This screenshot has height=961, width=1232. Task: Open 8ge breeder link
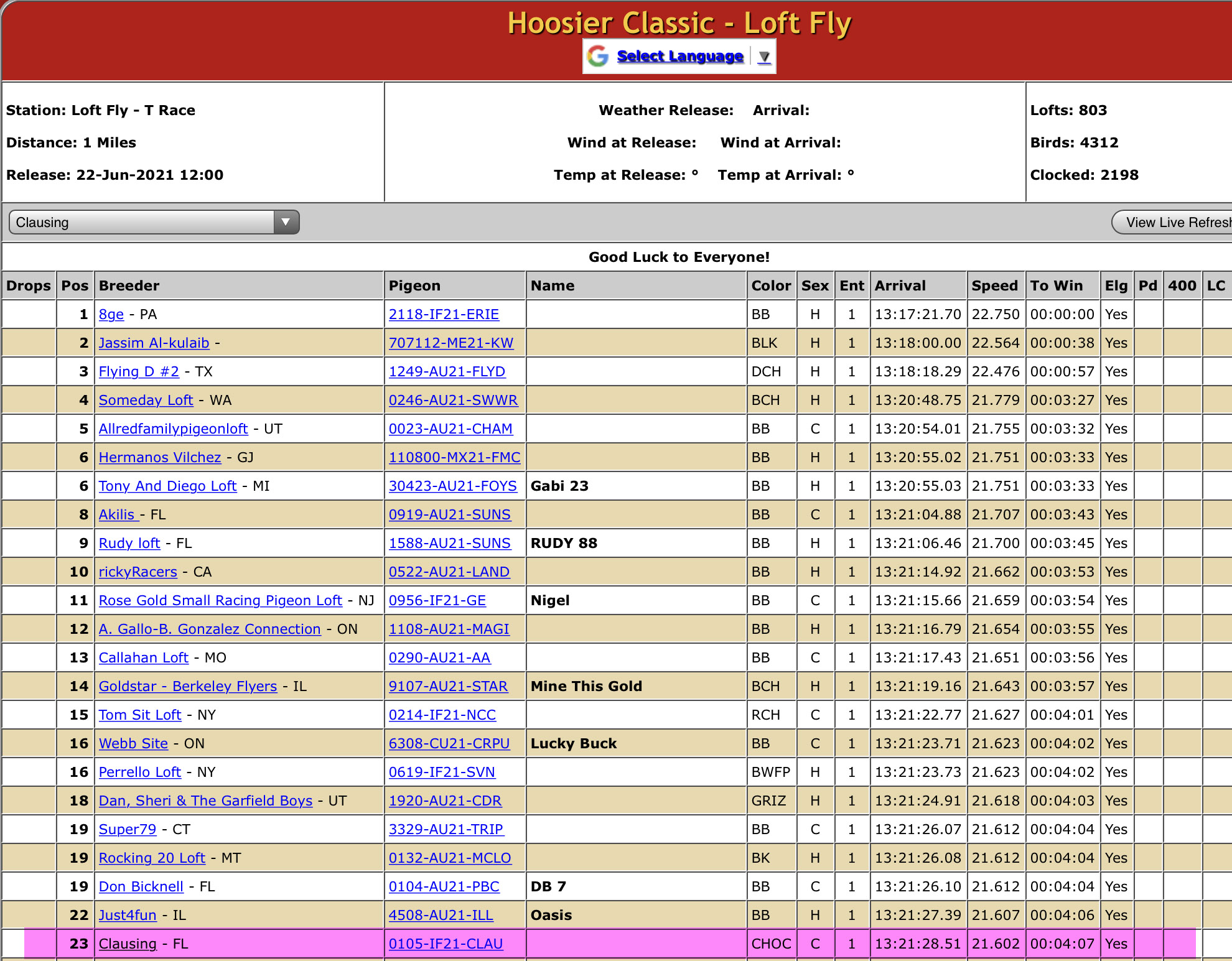(x=111, y=315)
